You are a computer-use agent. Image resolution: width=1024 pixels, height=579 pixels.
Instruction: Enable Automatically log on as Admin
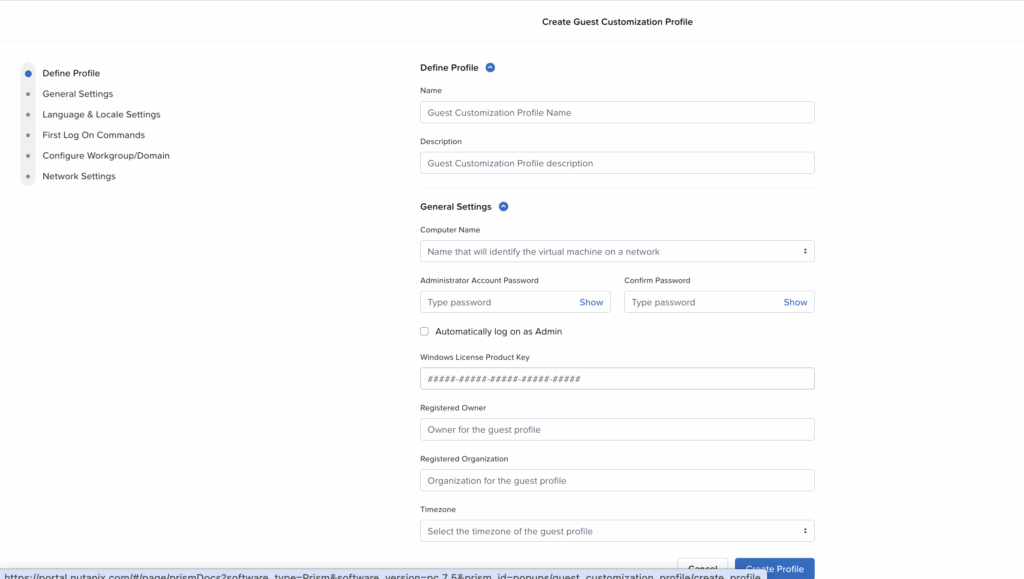click(424, 331)
